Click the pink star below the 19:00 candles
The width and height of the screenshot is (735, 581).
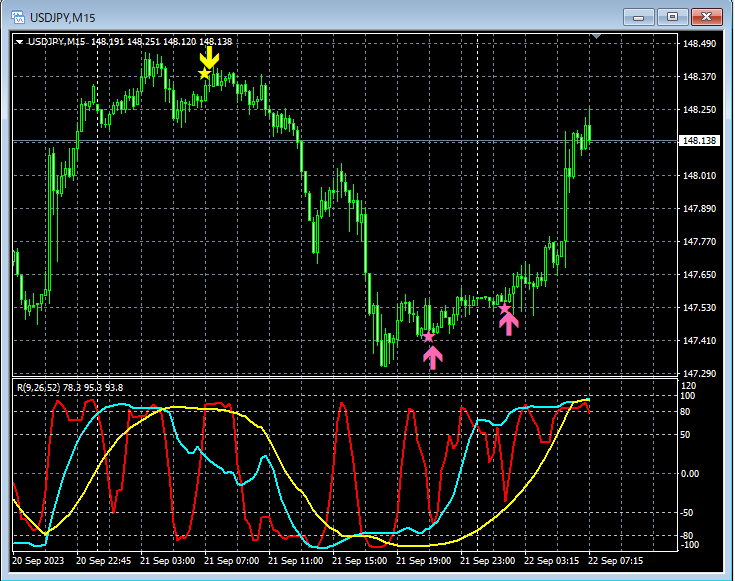[x=428, y=336]
